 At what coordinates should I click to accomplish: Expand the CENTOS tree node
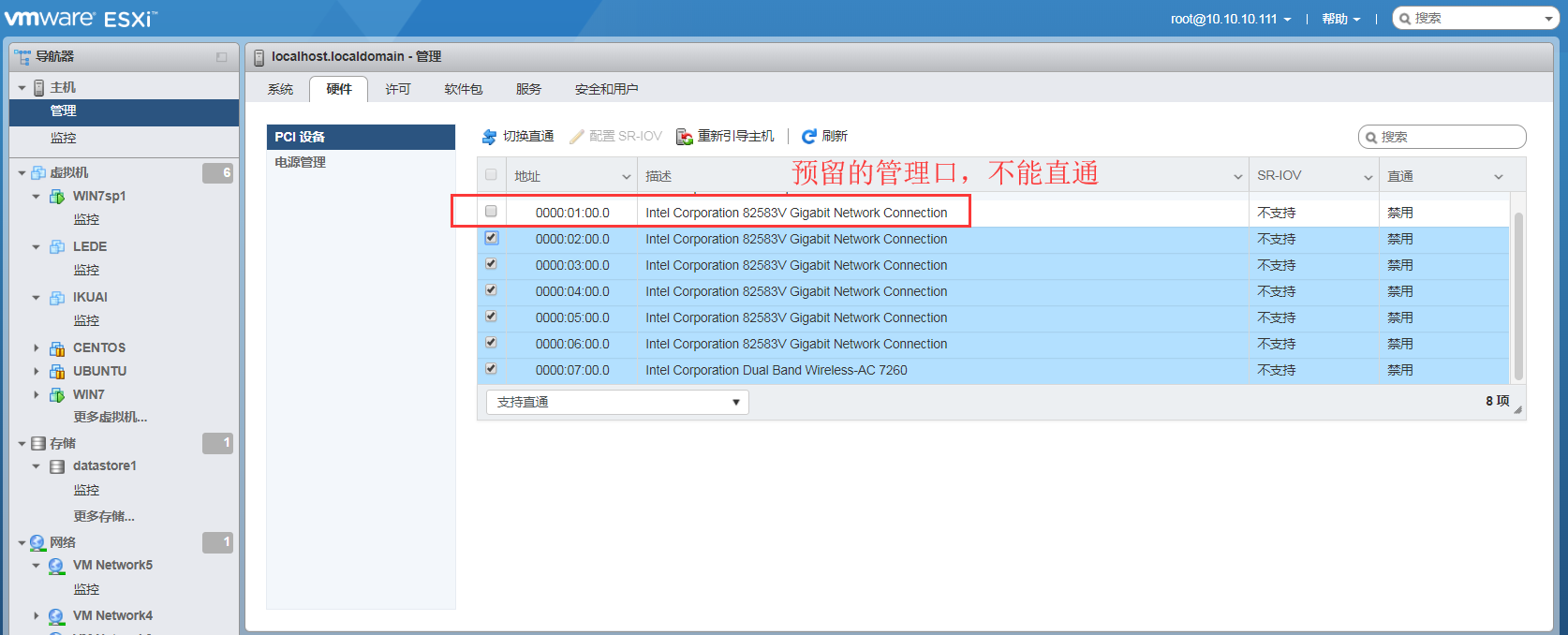[37, 348]
